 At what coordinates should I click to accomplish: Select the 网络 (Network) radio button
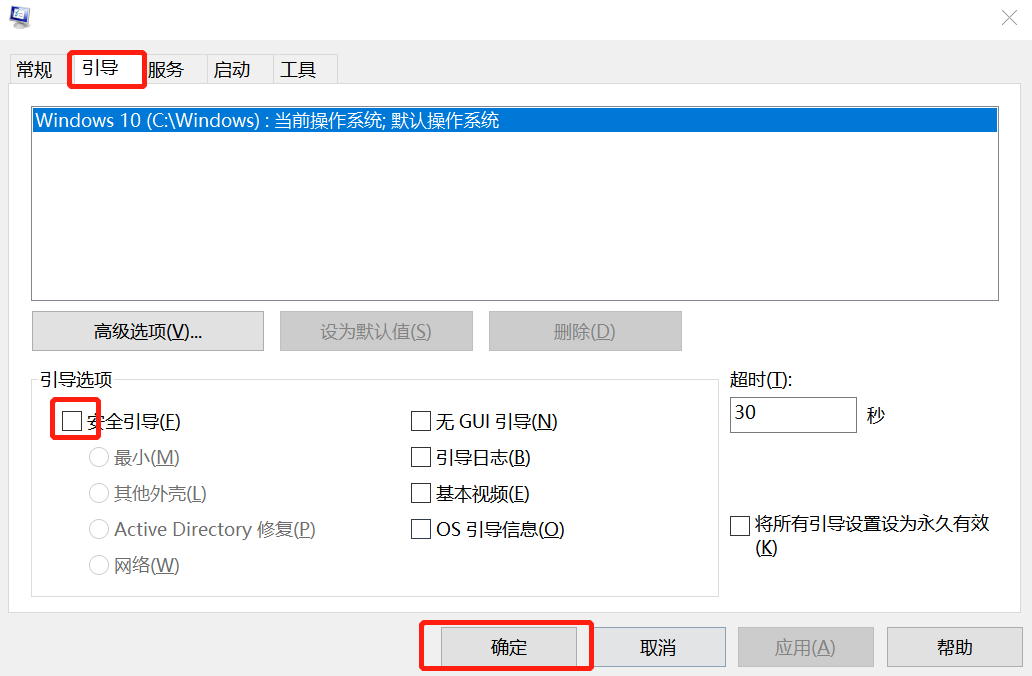pos(99,565)
